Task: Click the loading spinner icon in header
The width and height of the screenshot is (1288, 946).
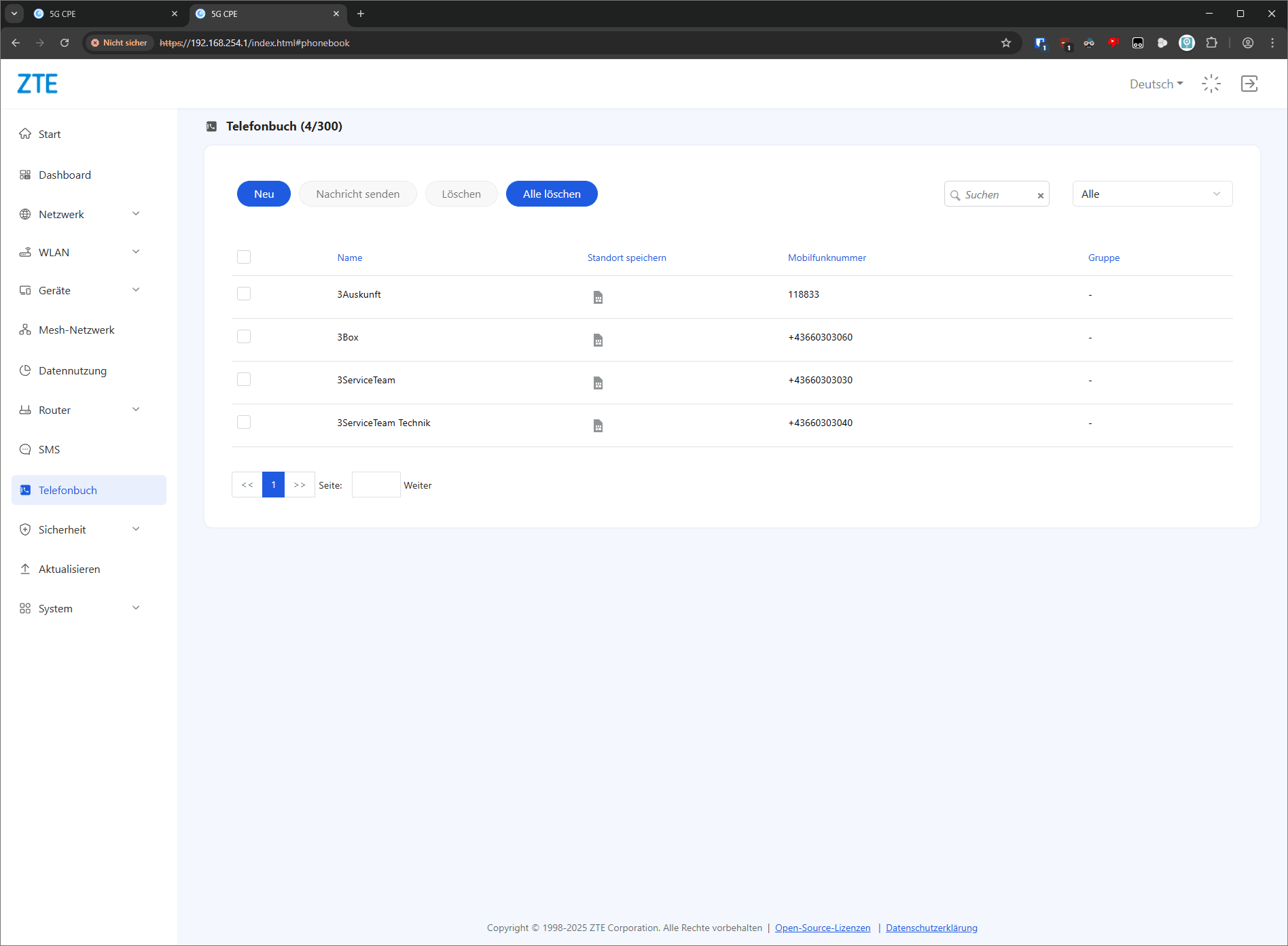Action: coord(1211,84)
